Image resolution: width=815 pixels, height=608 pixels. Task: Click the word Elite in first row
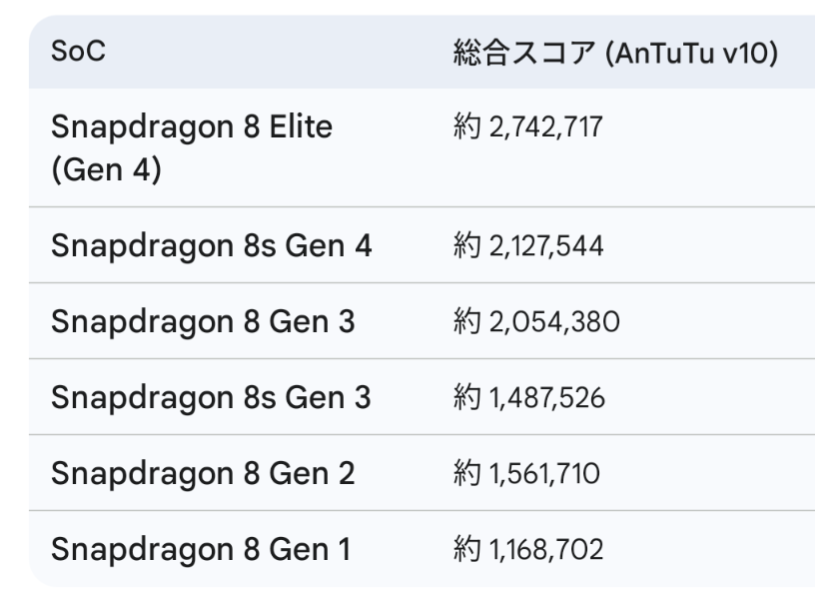tap(301, 126)
